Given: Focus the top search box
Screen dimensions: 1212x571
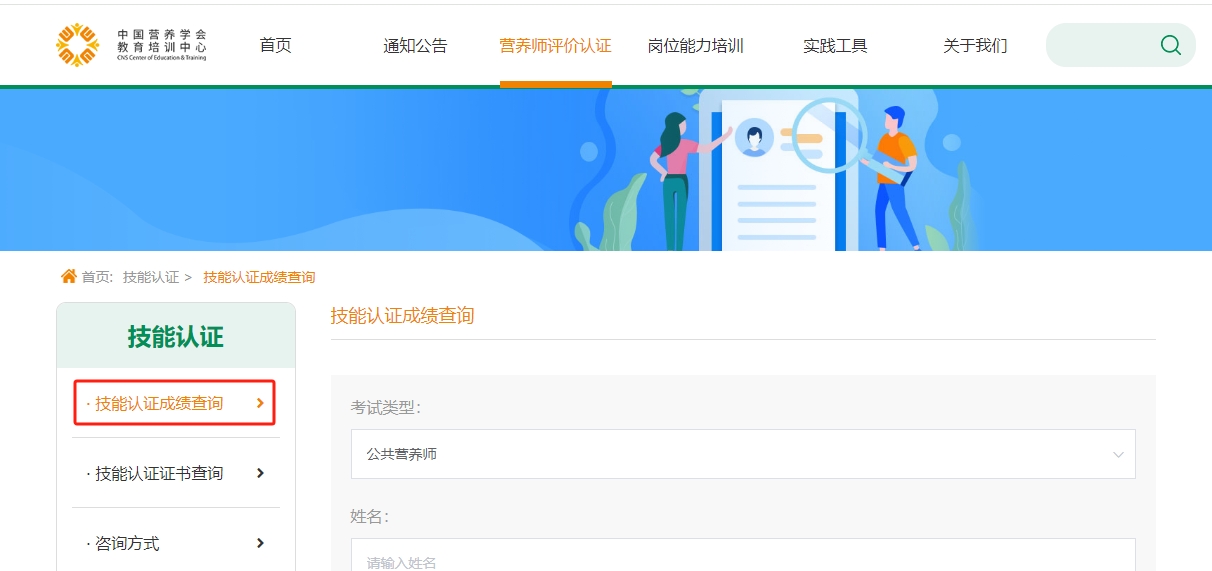Looking at the screenshot, I should pyautogui.click(x=1120, y=45).
